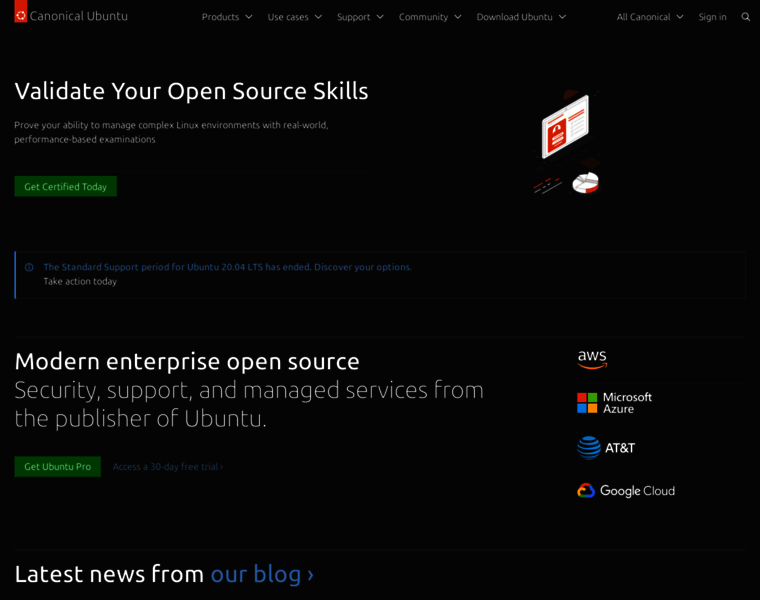Click the Google Cloud logo
The image size is (760, 600).
click(626, 491)
